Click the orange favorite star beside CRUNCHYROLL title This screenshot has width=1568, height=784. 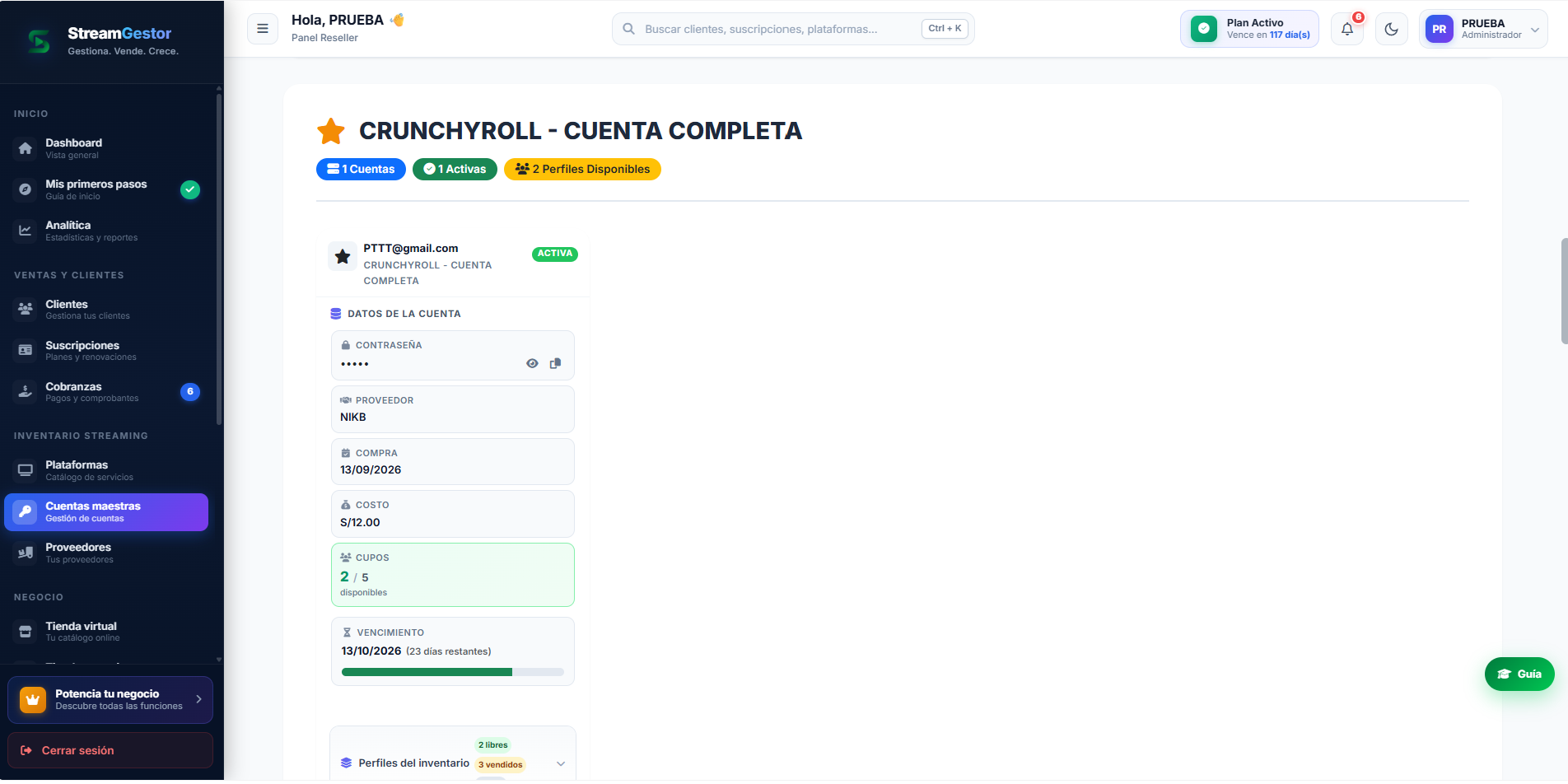(331, 131)
